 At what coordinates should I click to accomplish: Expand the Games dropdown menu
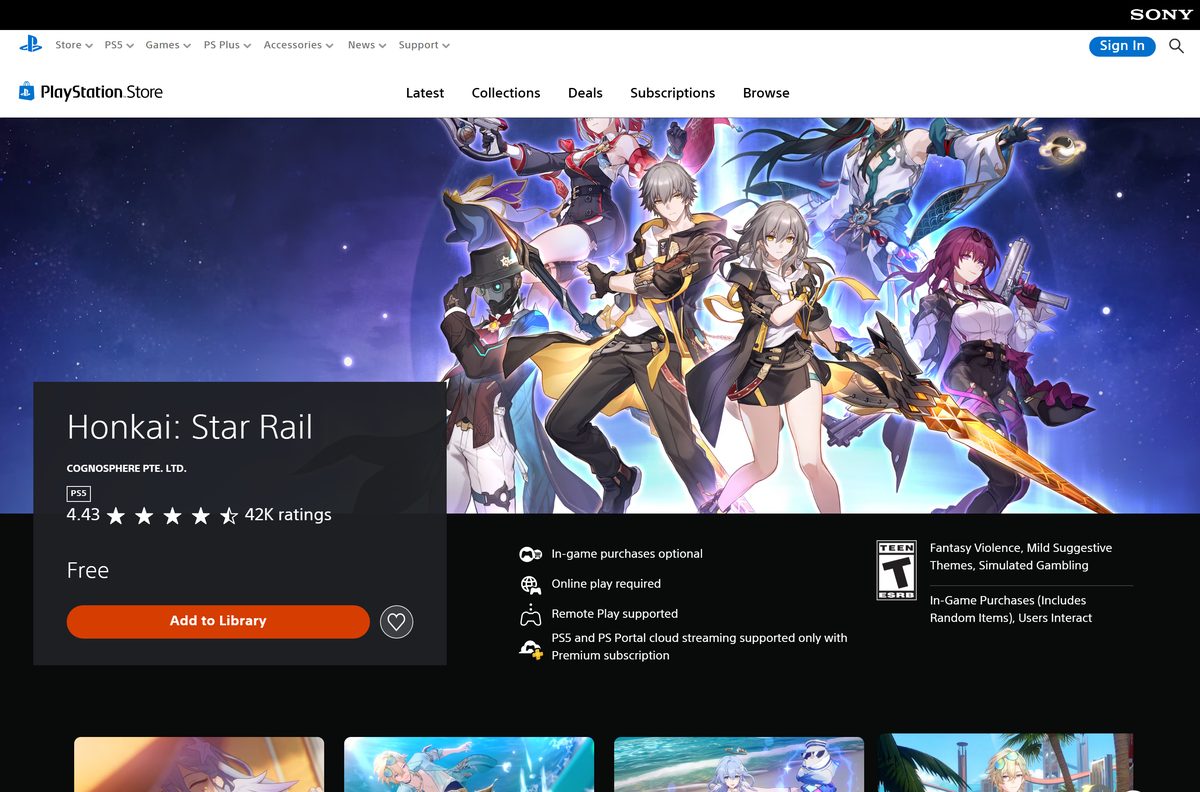[x=168, y=45]
